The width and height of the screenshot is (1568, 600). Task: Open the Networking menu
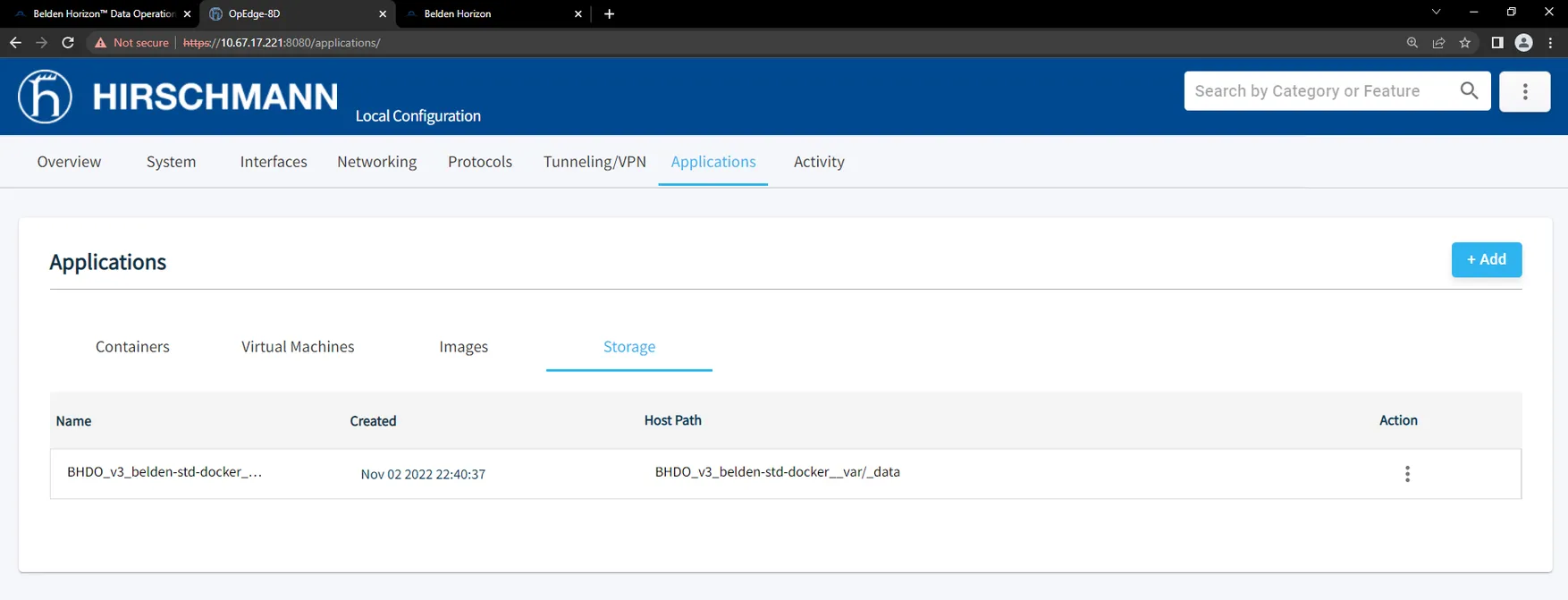tap(376, 162)
